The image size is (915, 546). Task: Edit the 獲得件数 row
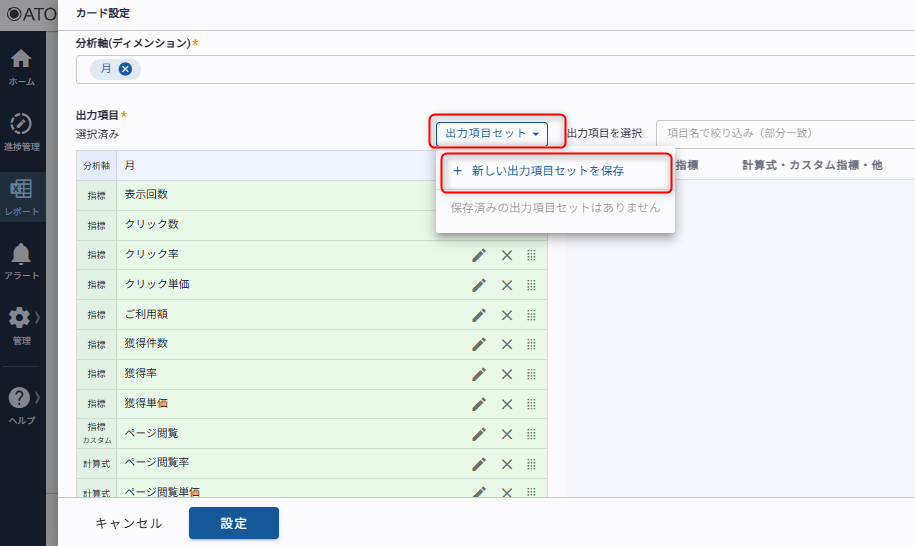[479, 344]
